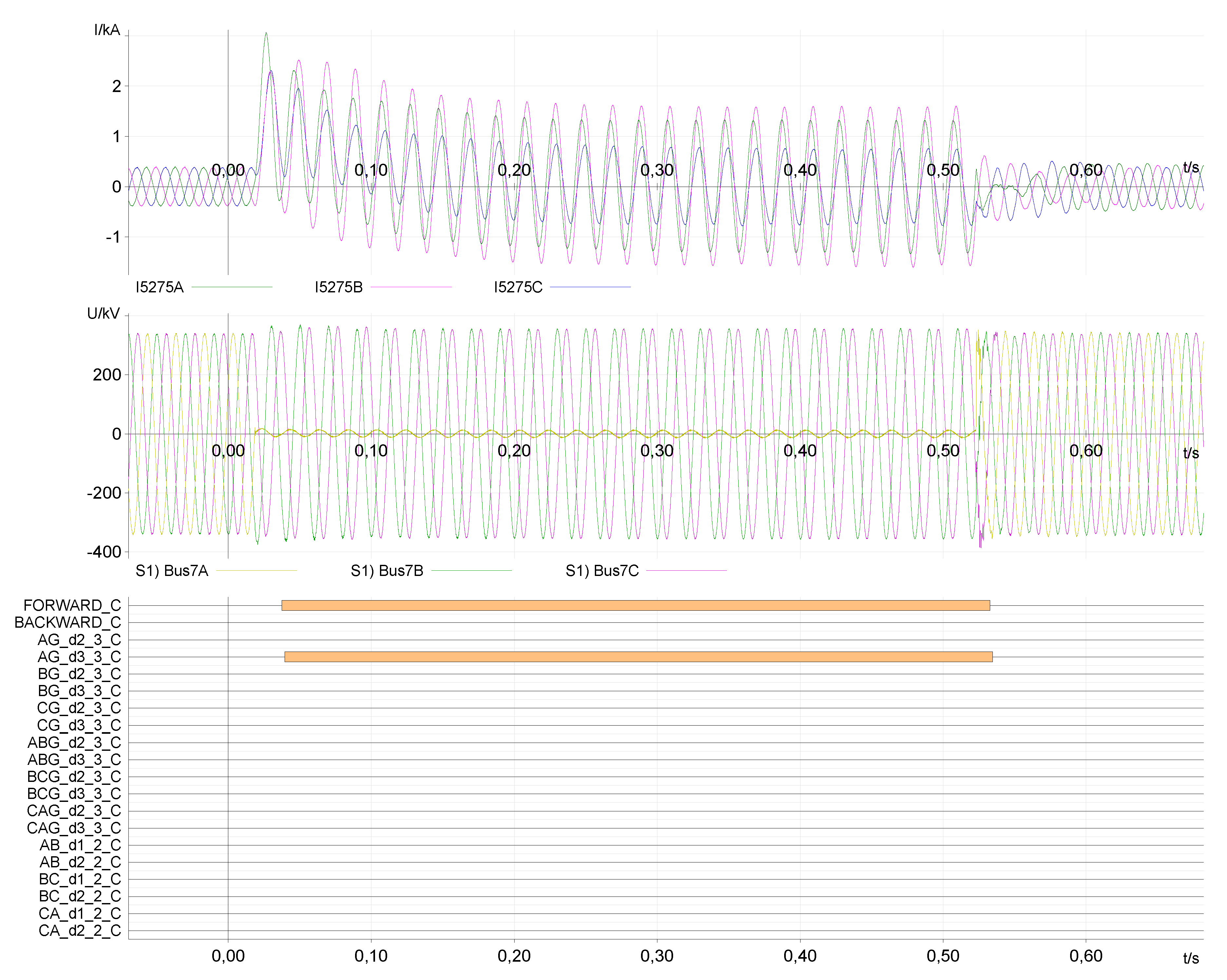Click the FORWARD_C orange signal bar
Image resolution: width=1227 pixels, height=980 pixels.
635,605
